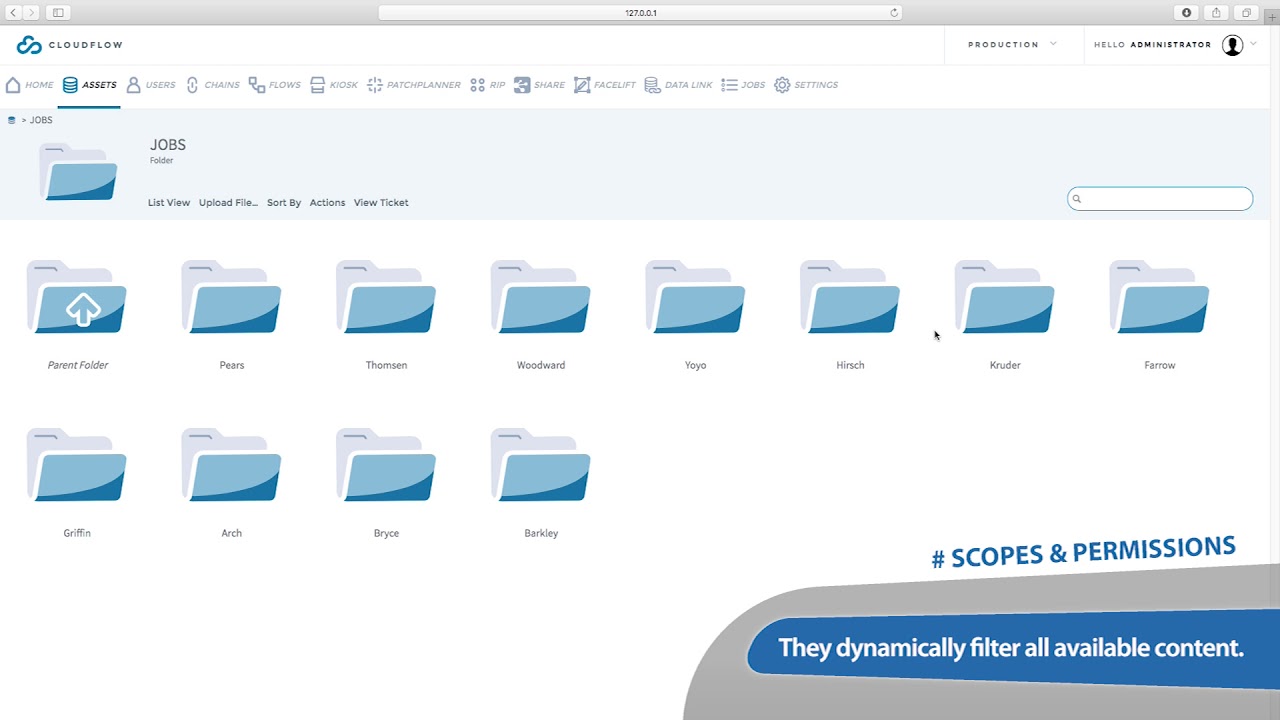Open the Jobs list nav icon
This screenshot has width=1280, height=720.
[x=729, y=85]
